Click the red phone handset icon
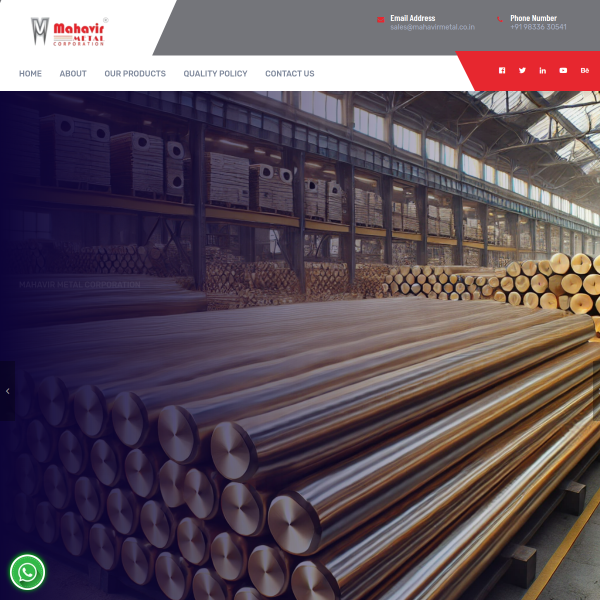This screenshot has height=600, width=600. (x=500, y=20)
